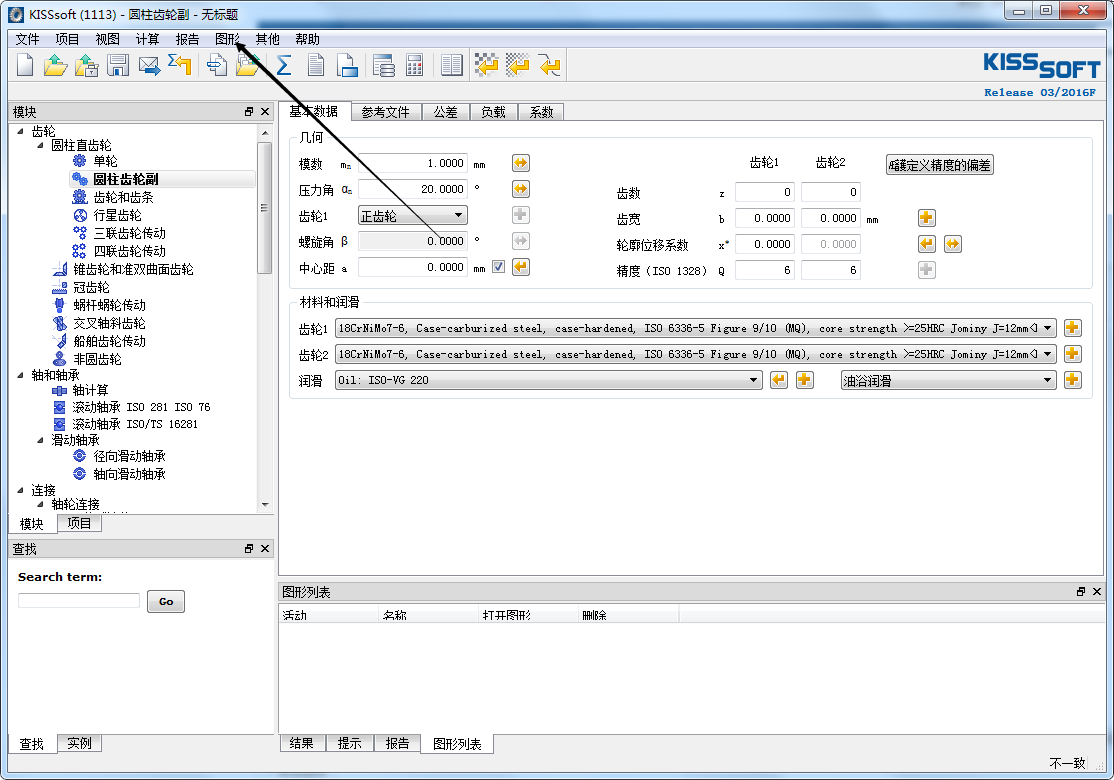Close the 图形列表 panel
This screenshot has height=780, width=1114.
coord(1097,592)
